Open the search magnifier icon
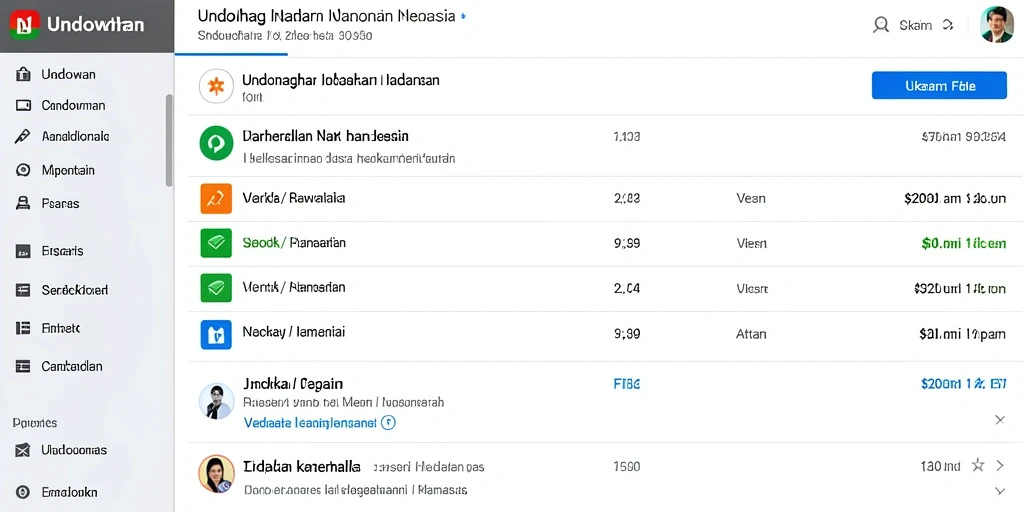The width and height of the screenshot is (1024, 512). (x=881, y=25)
